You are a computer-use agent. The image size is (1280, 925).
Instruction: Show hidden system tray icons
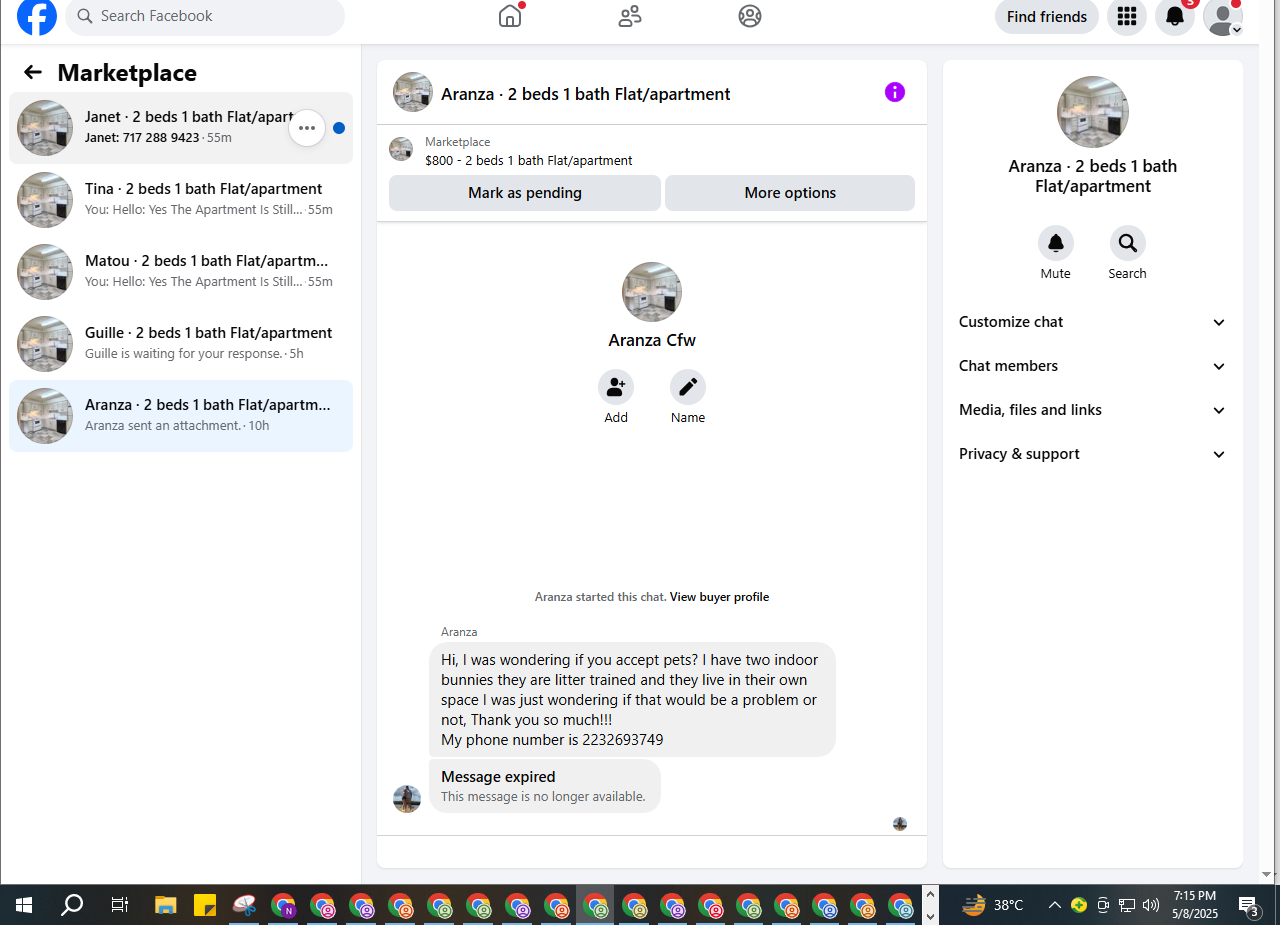click(1054, 905)
